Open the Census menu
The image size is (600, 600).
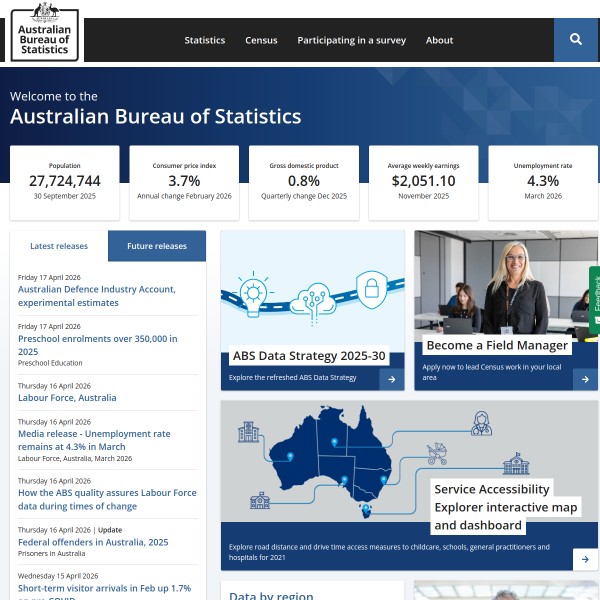click(261, 41)
